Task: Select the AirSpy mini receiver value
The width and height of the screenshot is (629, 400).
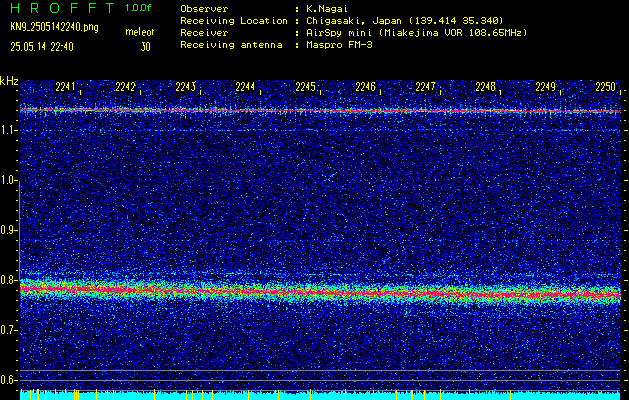Action: (x=417, y=32)
